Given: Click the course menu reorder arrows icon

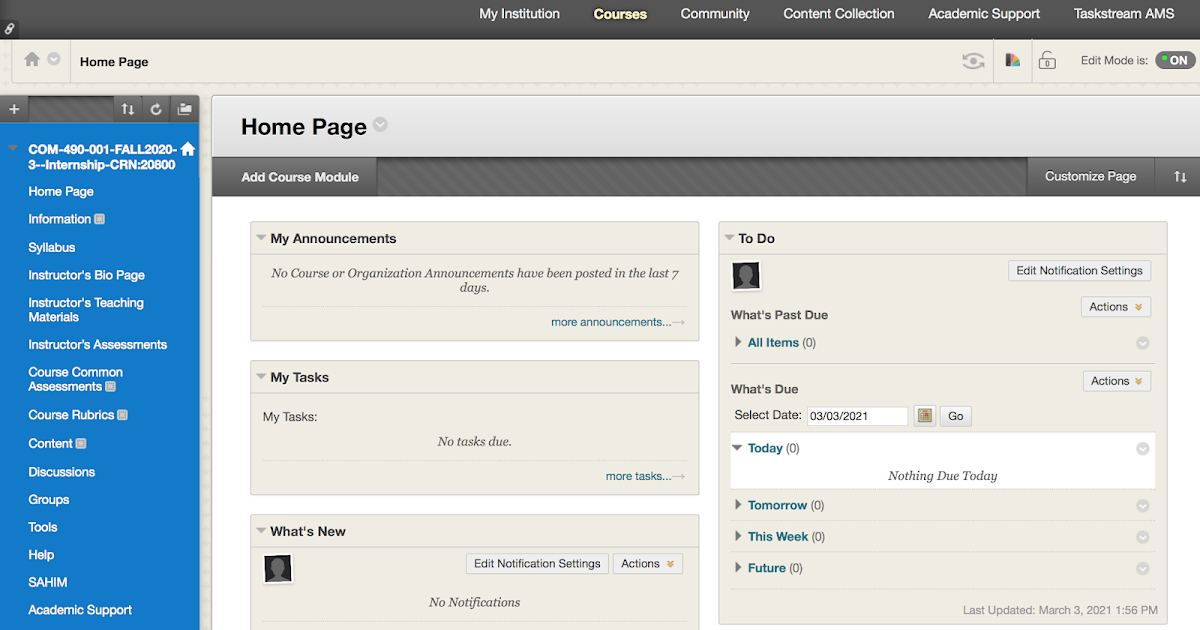Looking at the screenshot, I should tap(128, 109).
